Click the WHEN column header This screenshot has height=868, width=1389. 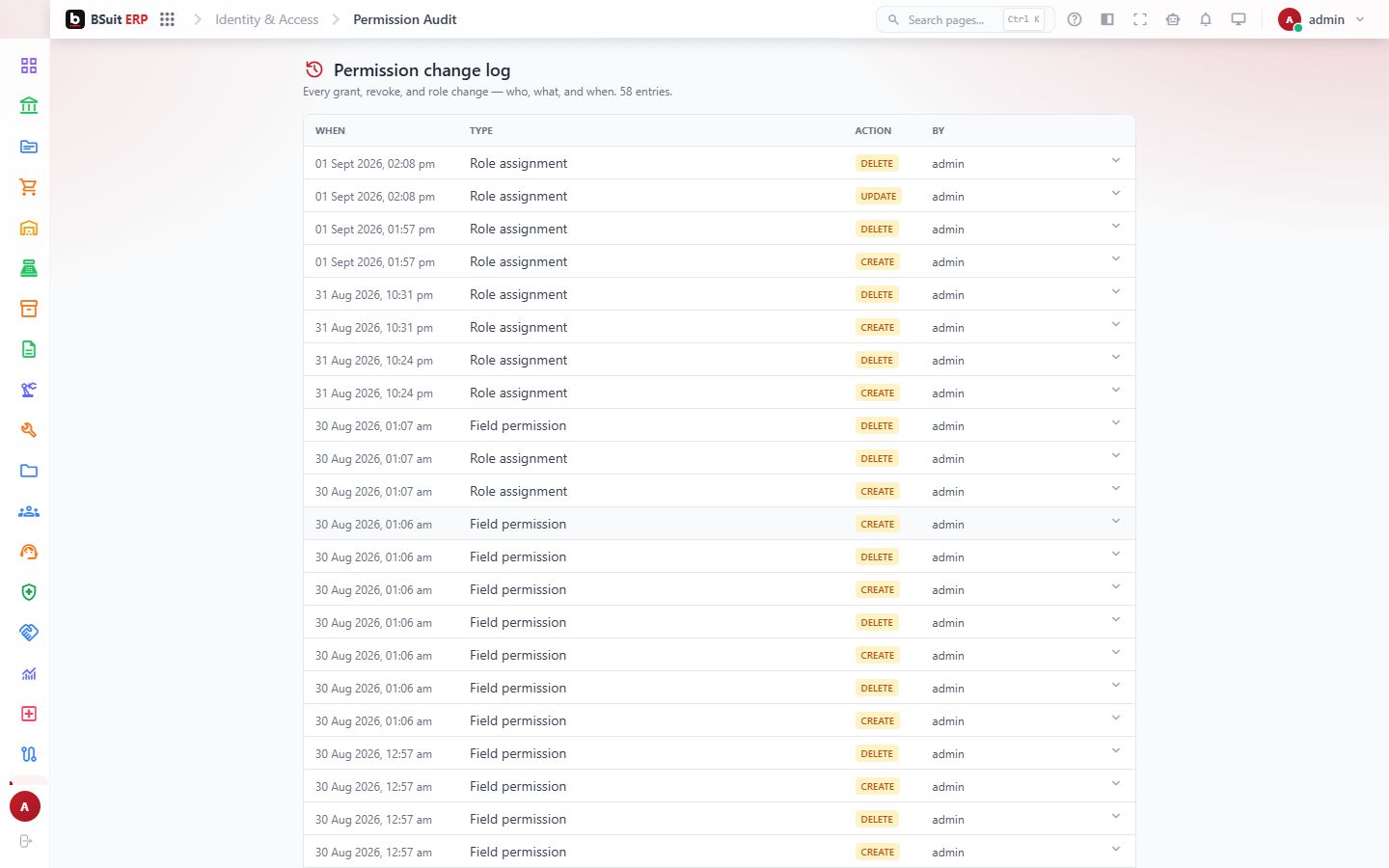point(330,130)
